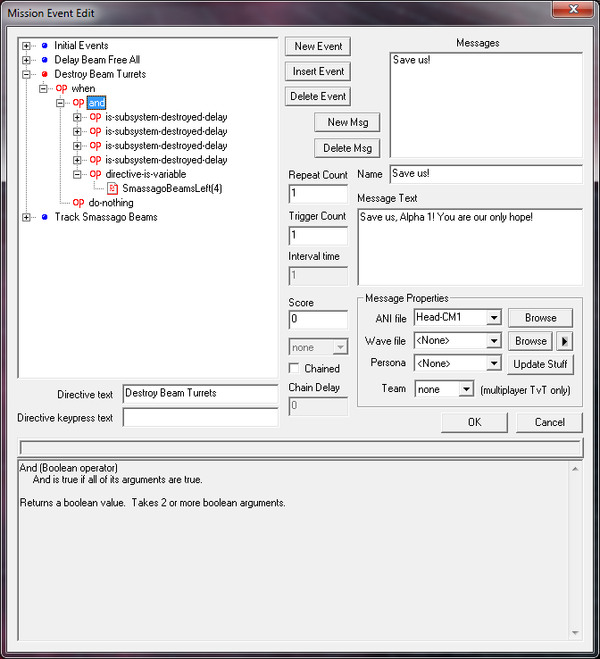The width and height of the screenshot is (600, 659).
Task: Click the op icon beside the when operator
Action: coord(61,88)
